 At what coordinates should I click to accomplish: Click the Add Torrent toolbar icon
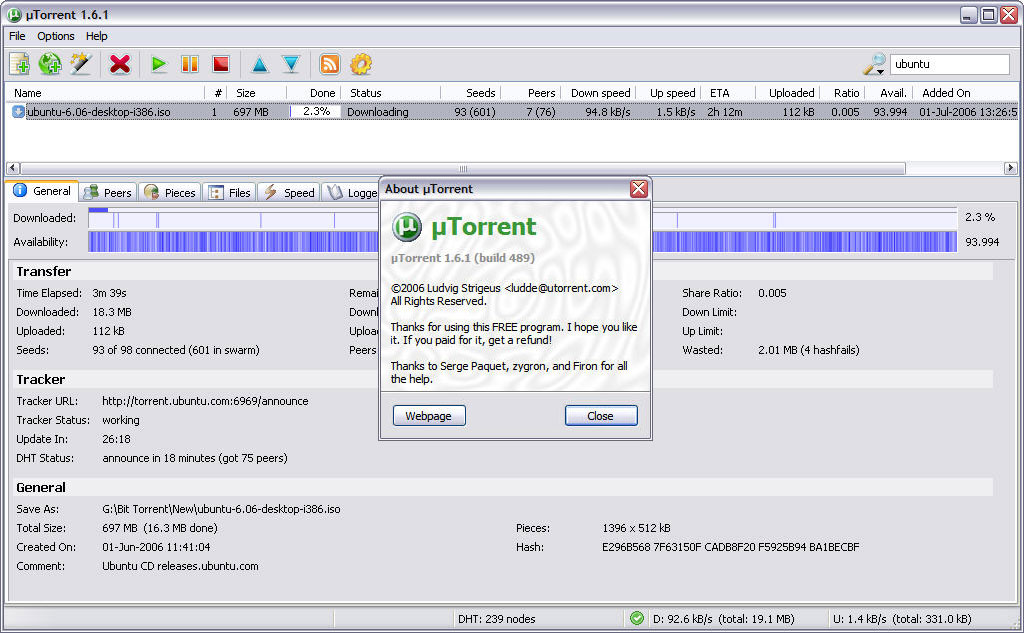tap(19, 64)
